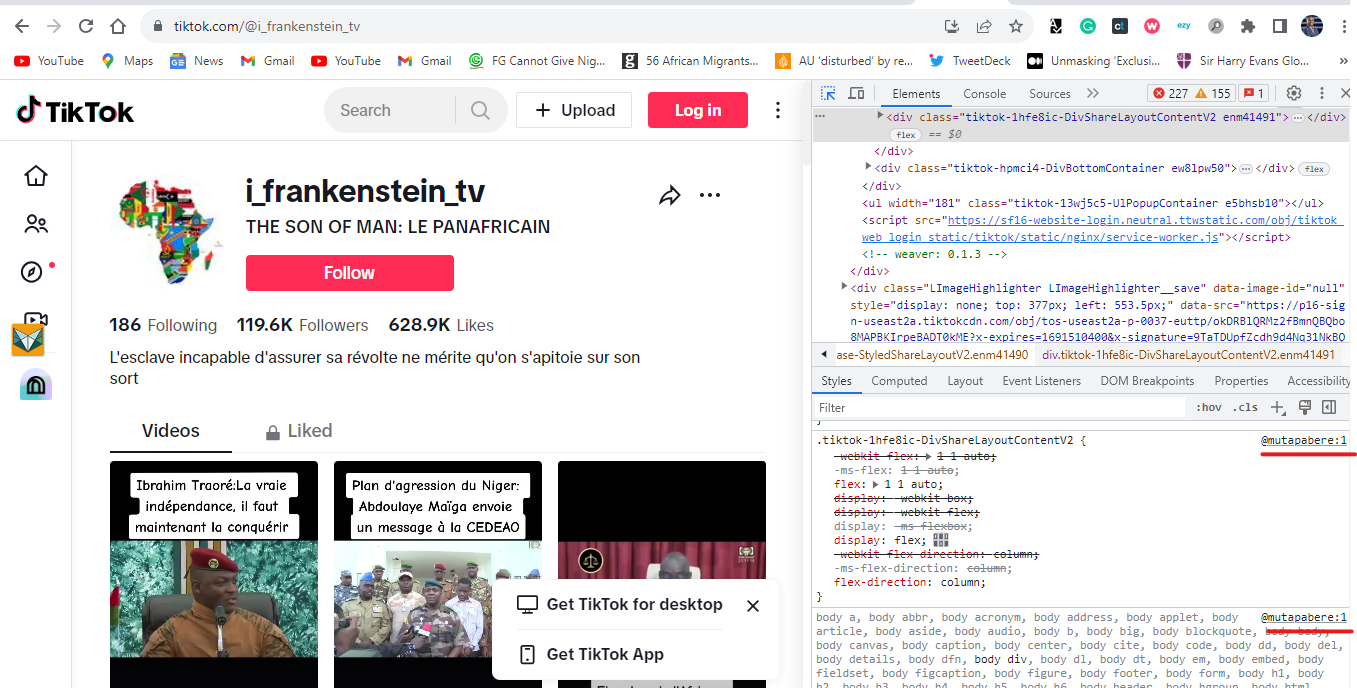Click the Upload button
Viewport: 1357px width, 688px height.
click(574, 110)
